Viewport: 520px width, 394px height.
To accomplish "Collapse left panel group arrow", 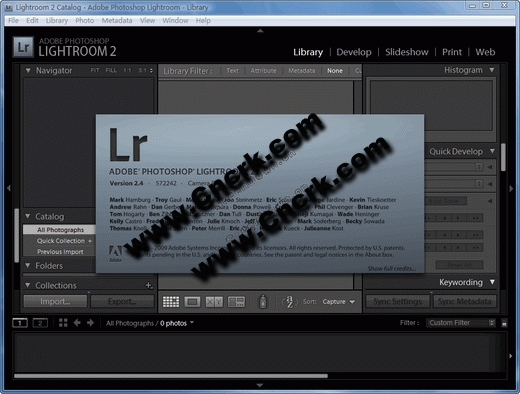I will pos(9,188).
